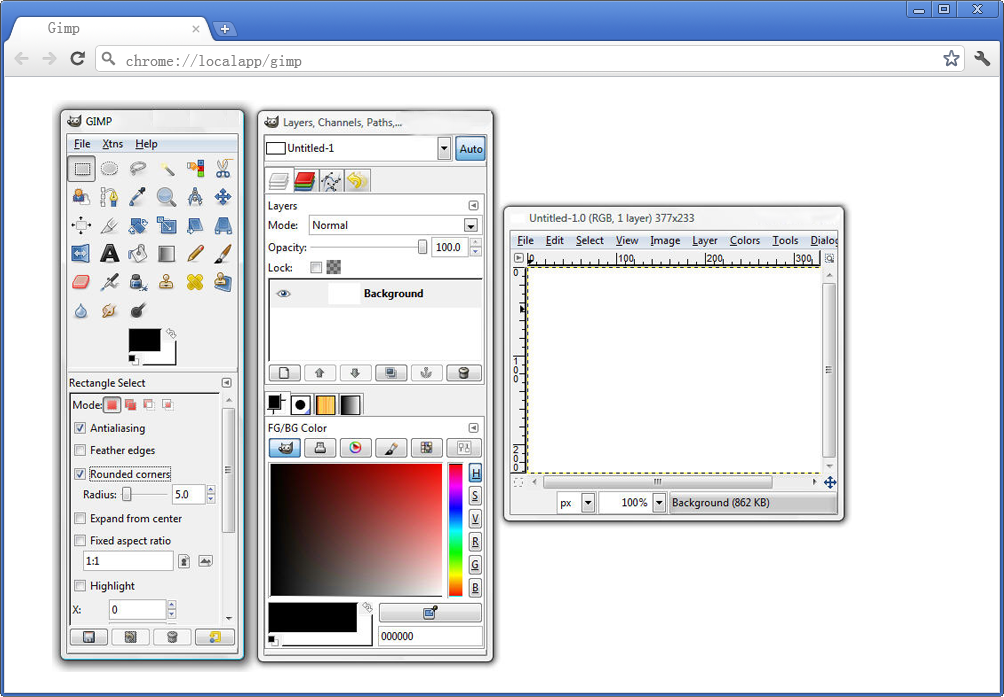
Task: Bookmark page with the star icon
Action: (x=951, y=59)
